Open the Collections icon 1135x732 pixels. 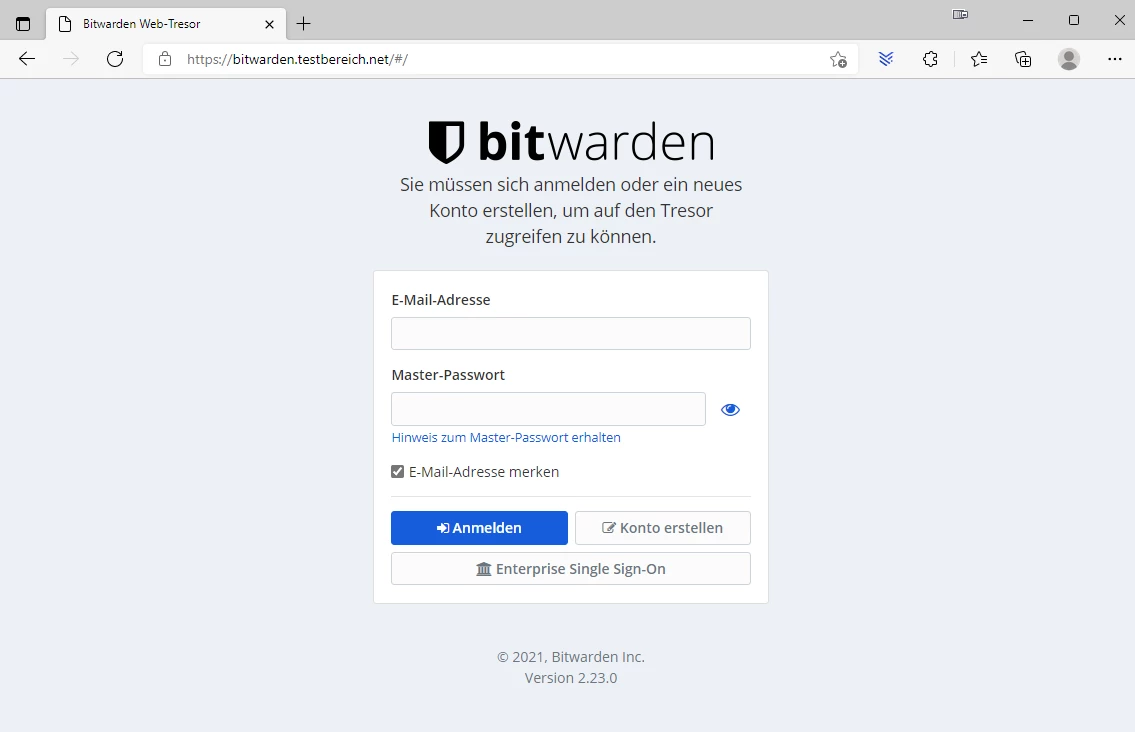[1023, 59]
